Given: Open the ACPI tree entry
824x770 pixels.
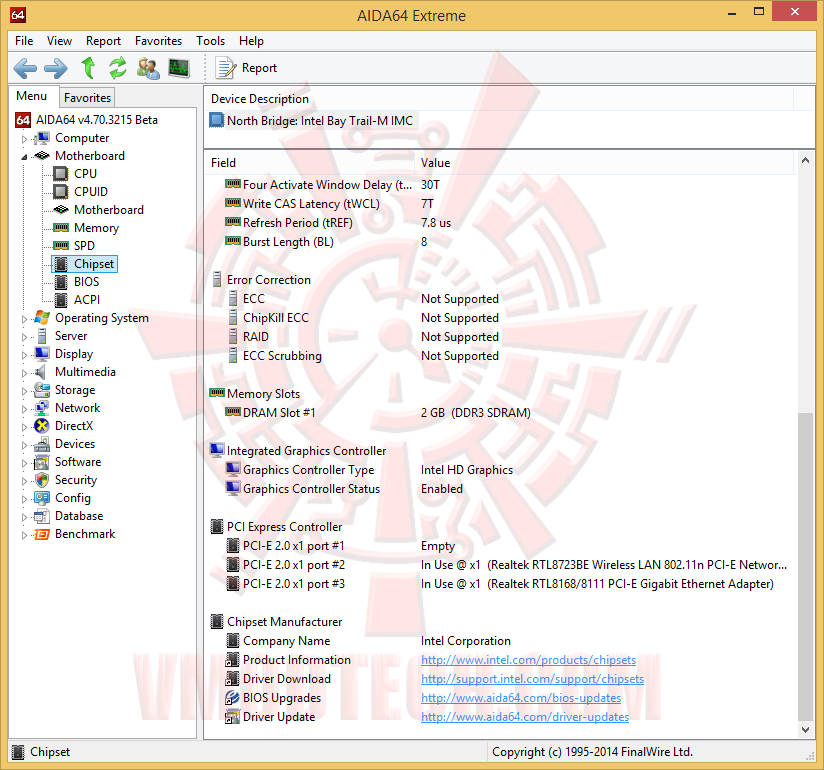Looking at the screenshot, I should (87, 300).
